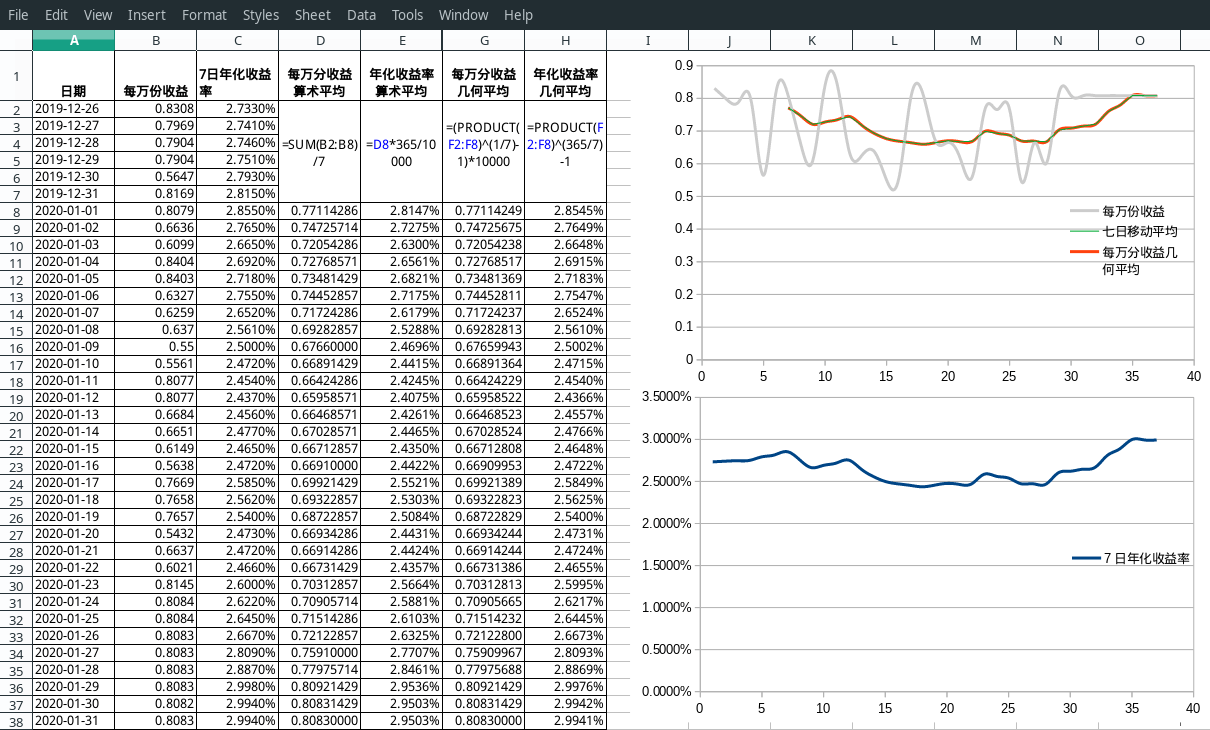Click the date cell 2020-01-01

74,211
